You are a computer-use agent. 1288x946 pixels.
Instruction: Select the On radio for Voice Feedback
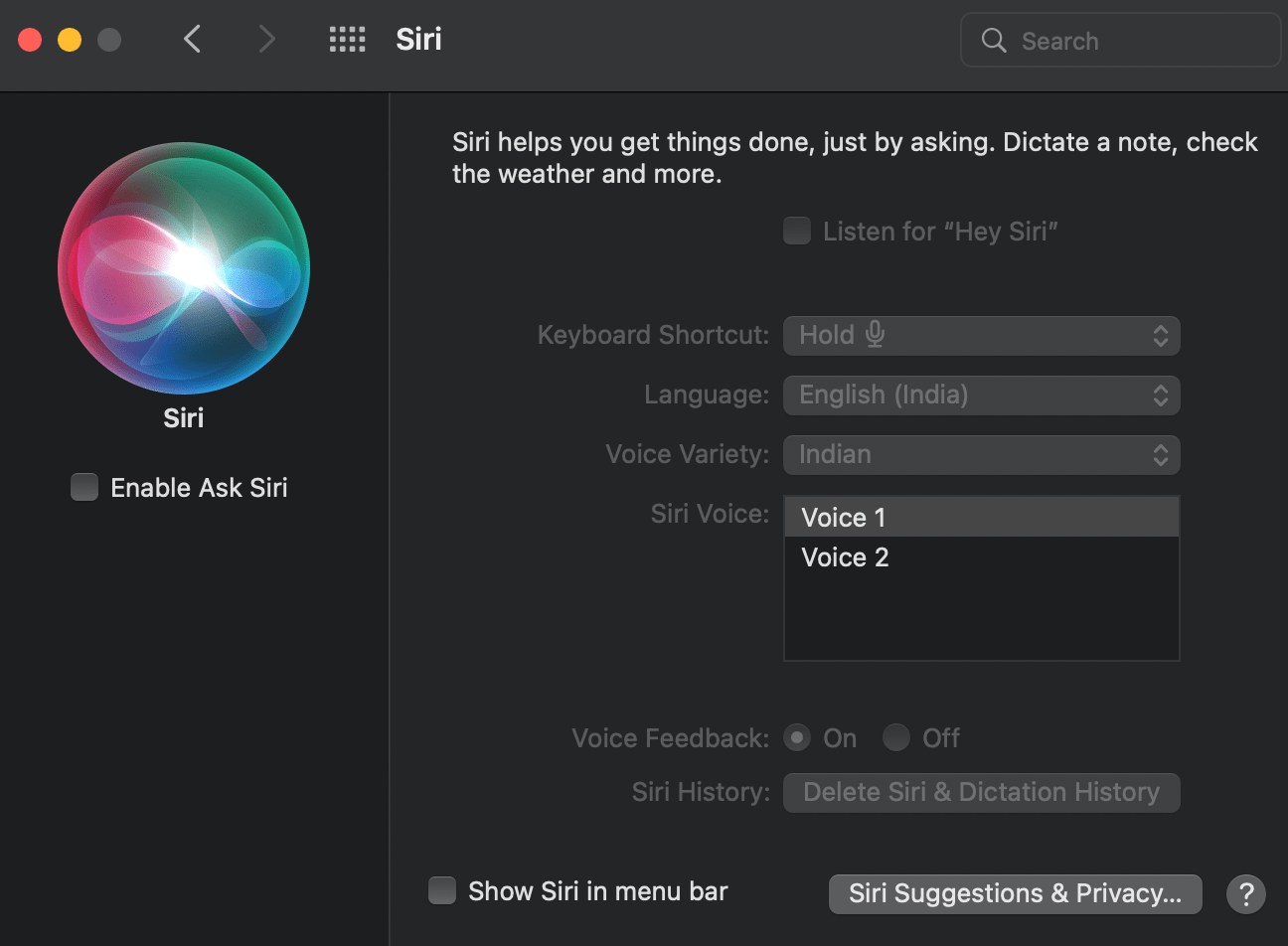[797, 737]
